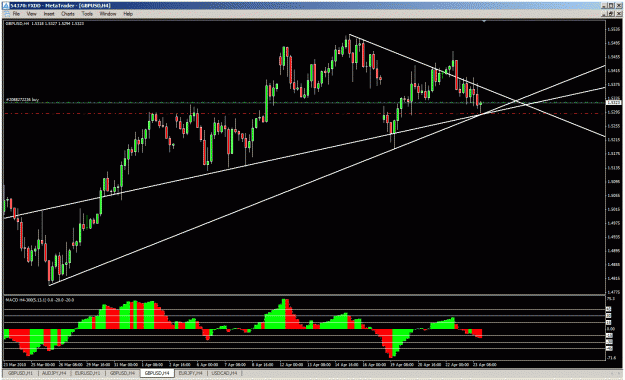Open the Help menu
This screenshot has width=625, height=380.
click(x=128, y=14)
